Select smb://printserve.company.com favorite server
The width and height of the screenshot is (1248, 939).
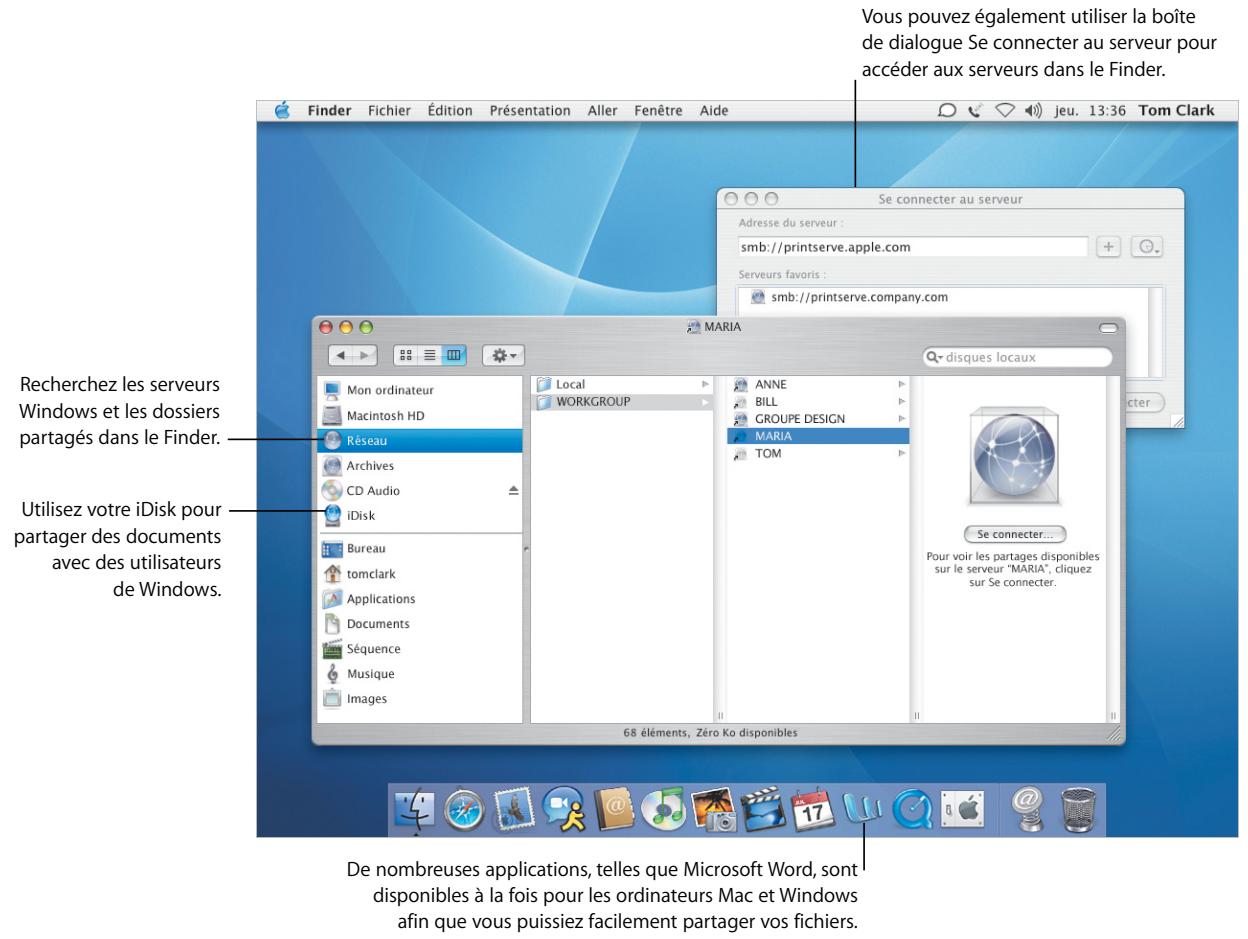coord(858,297)
